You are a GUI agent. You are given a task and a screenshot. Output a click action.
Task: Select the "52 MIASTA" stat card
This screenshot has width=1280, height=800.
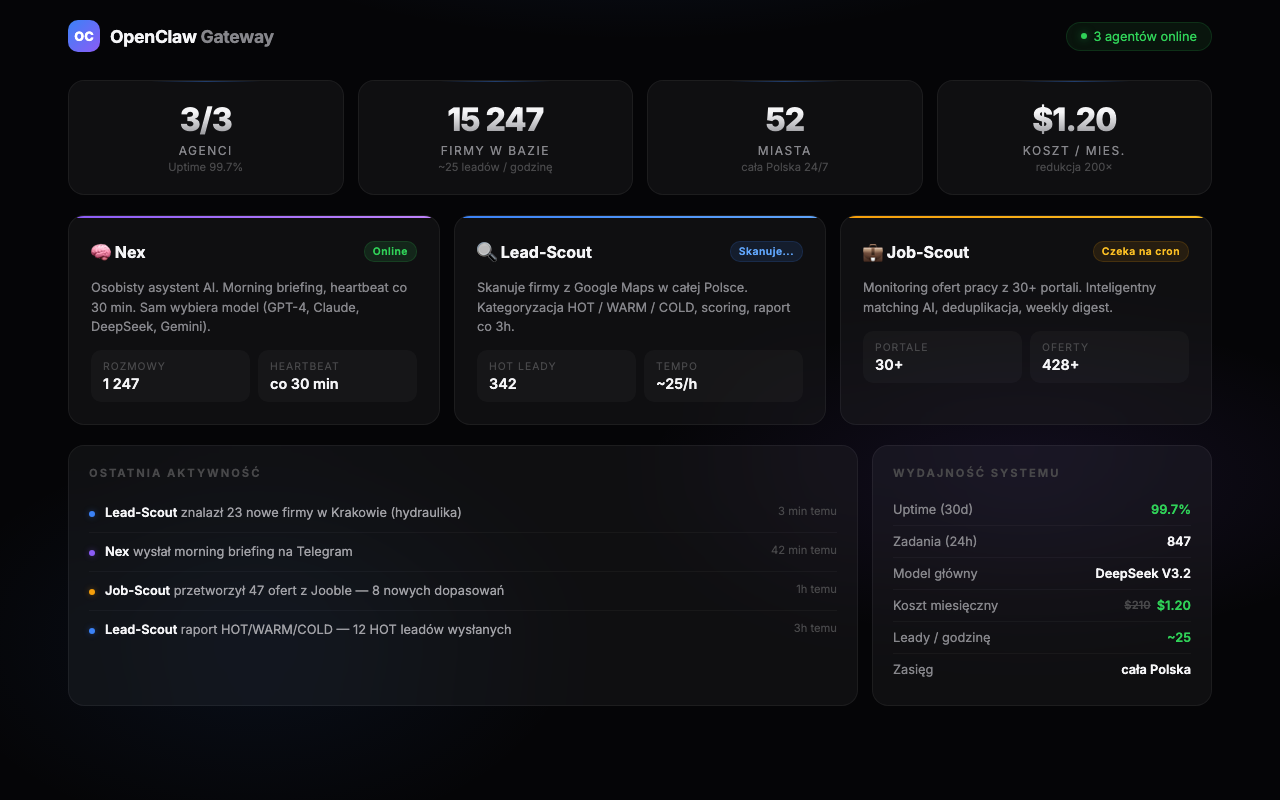coord(784,137)
